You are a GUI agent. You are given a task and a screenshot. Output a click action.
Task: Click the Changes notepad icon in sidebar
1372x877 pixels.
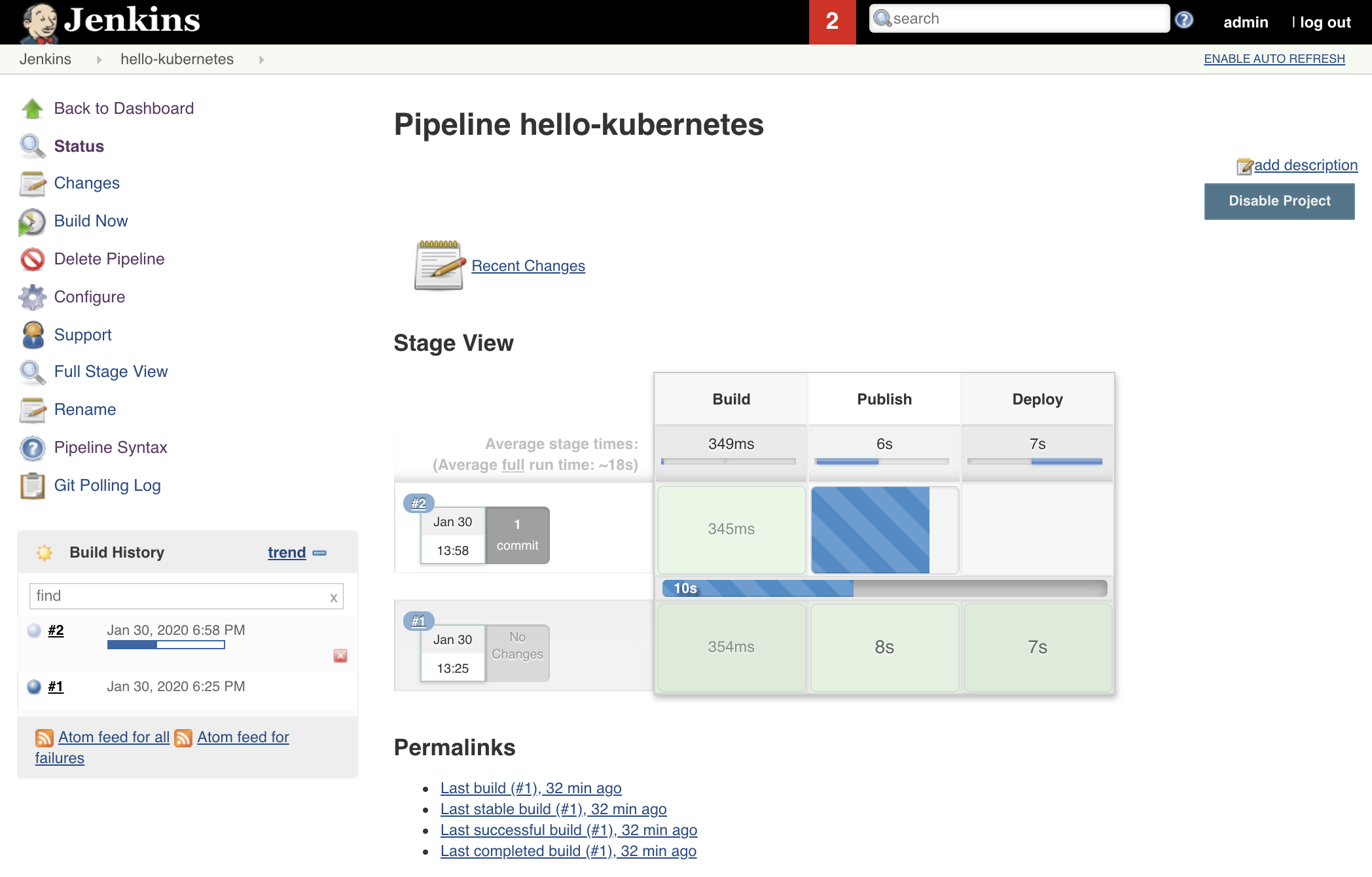point(32,183)
